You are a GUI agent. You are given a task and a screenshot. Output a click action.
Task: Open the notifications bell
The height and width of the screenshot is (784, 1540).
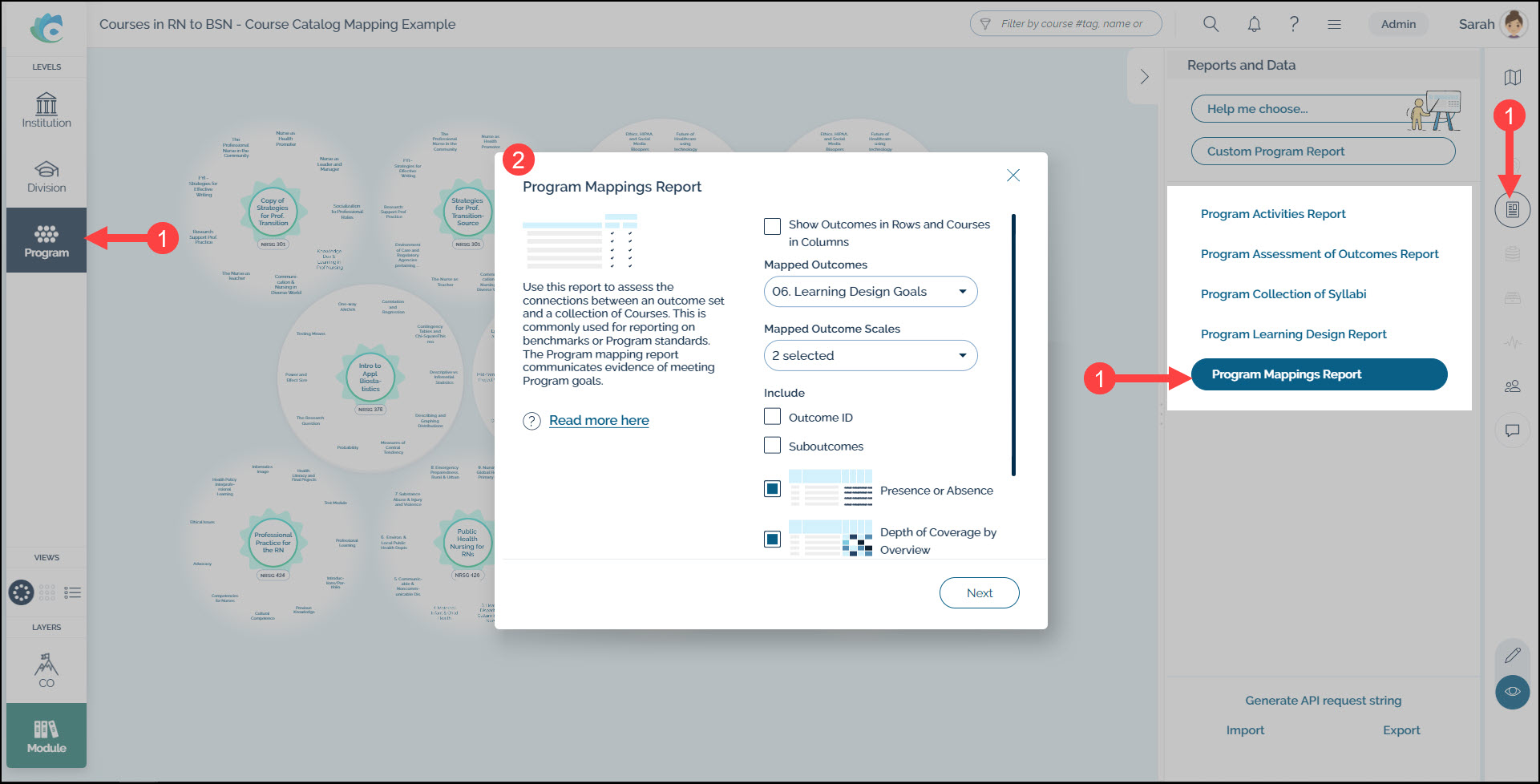tap(1254, 24)
